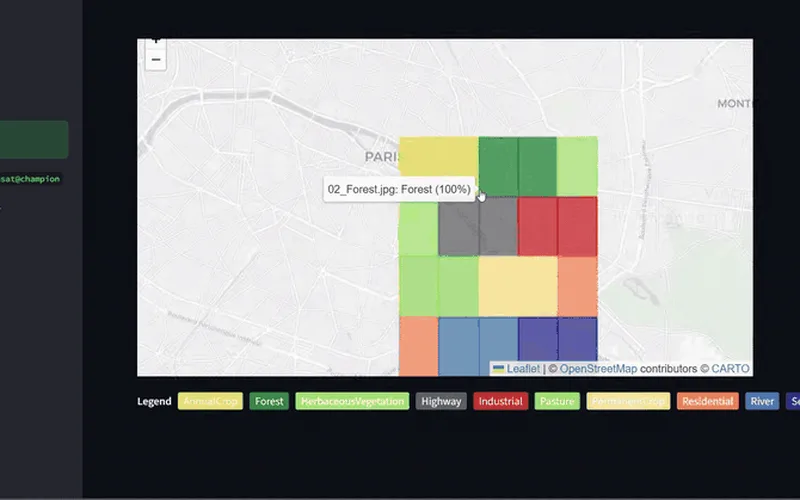
Task: Click the orange tile at the grid's bottom-left corner
Action: pyautogui.click(x=418, y=346)
